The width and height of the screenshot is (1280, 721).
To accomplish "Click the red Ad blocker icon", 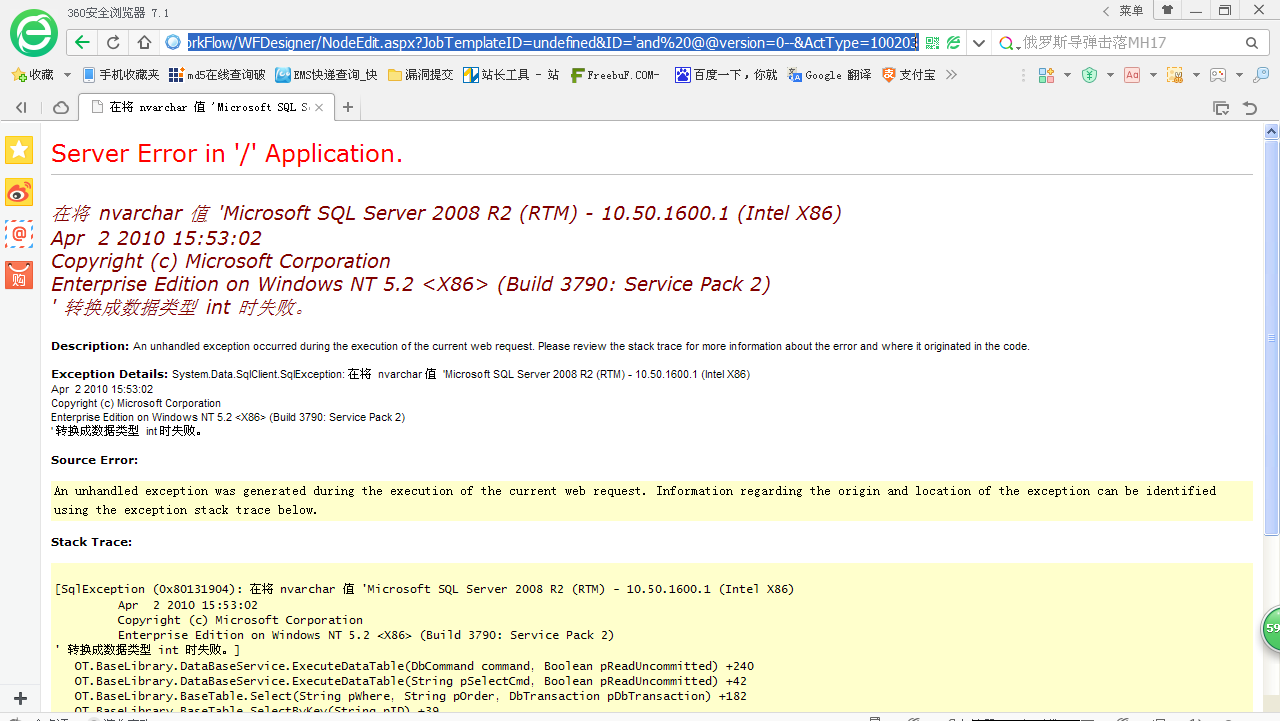I will pos(1132,75).
